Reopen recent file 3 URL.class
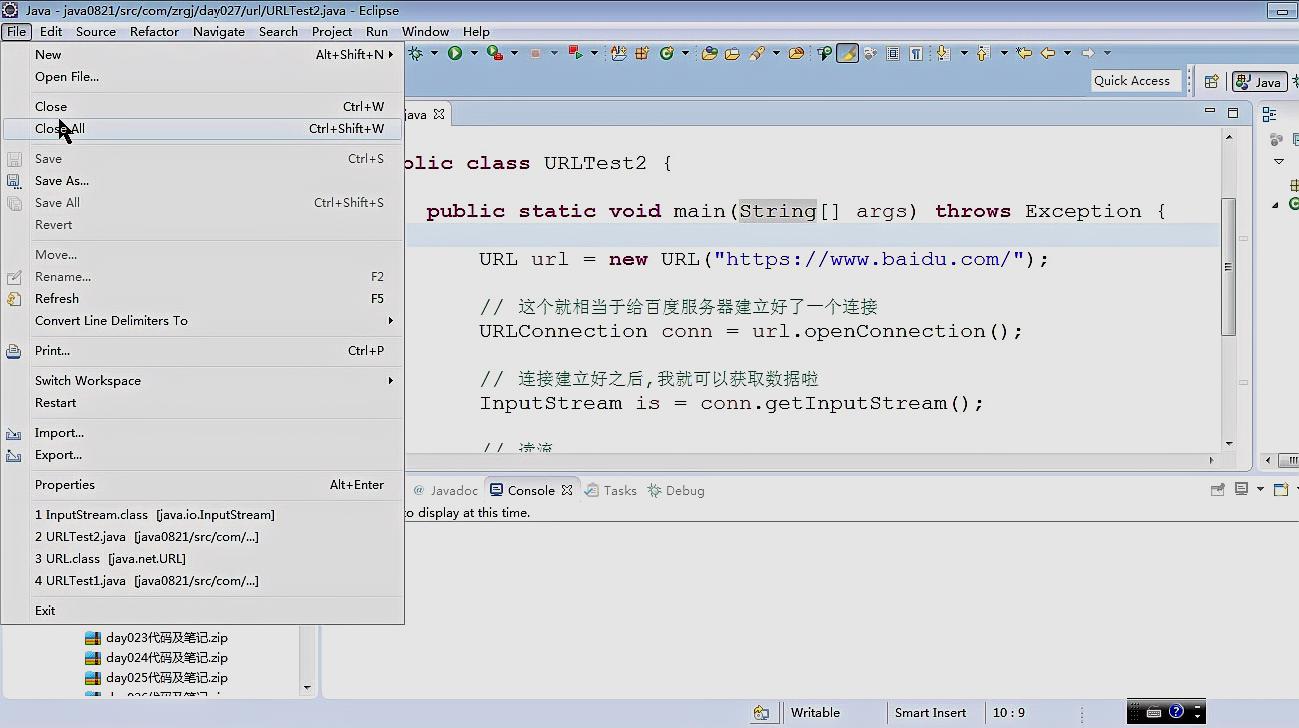 tap(203, 559)
